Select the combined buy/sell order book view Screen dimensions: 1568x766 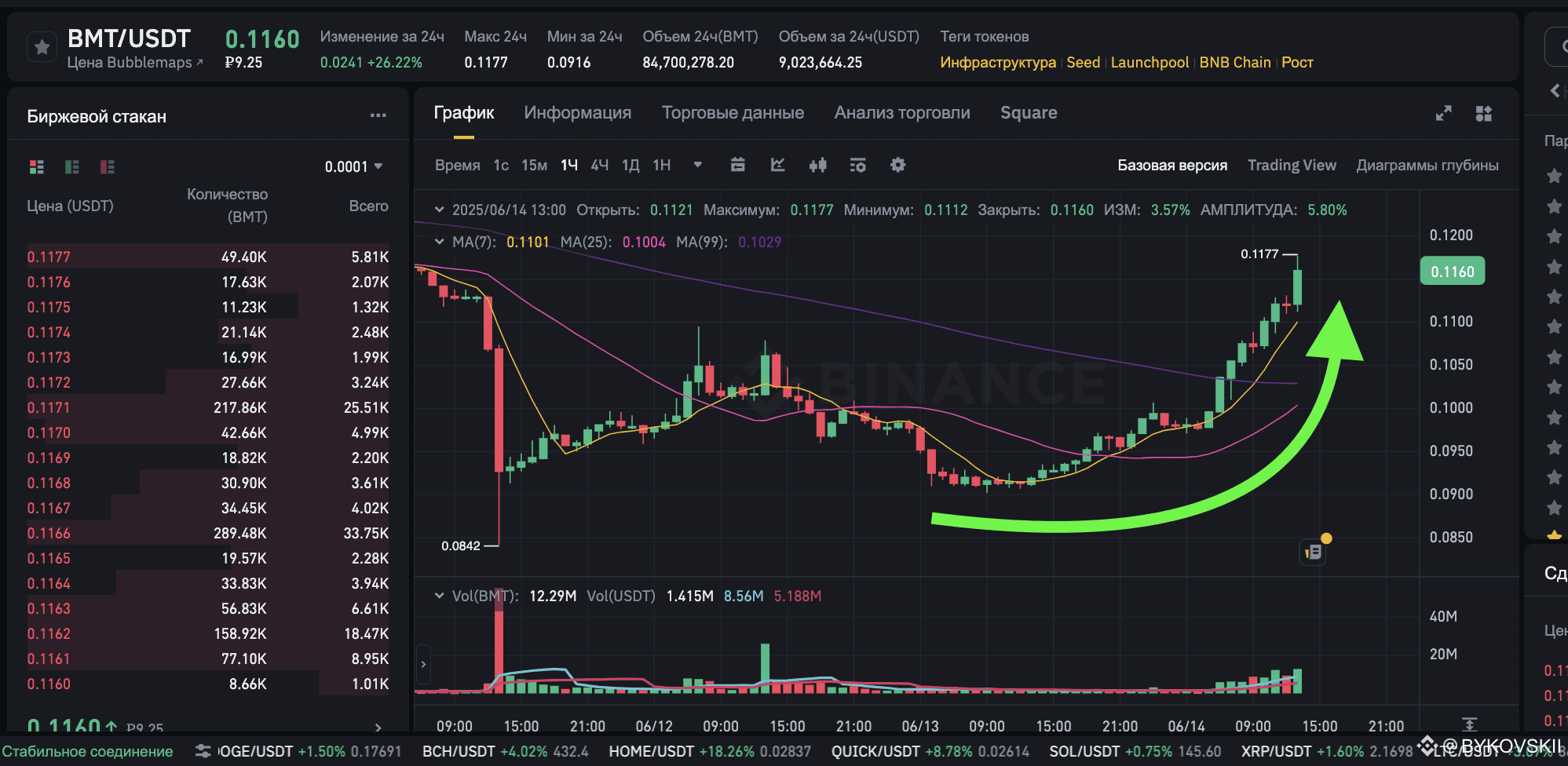(36, 166)
